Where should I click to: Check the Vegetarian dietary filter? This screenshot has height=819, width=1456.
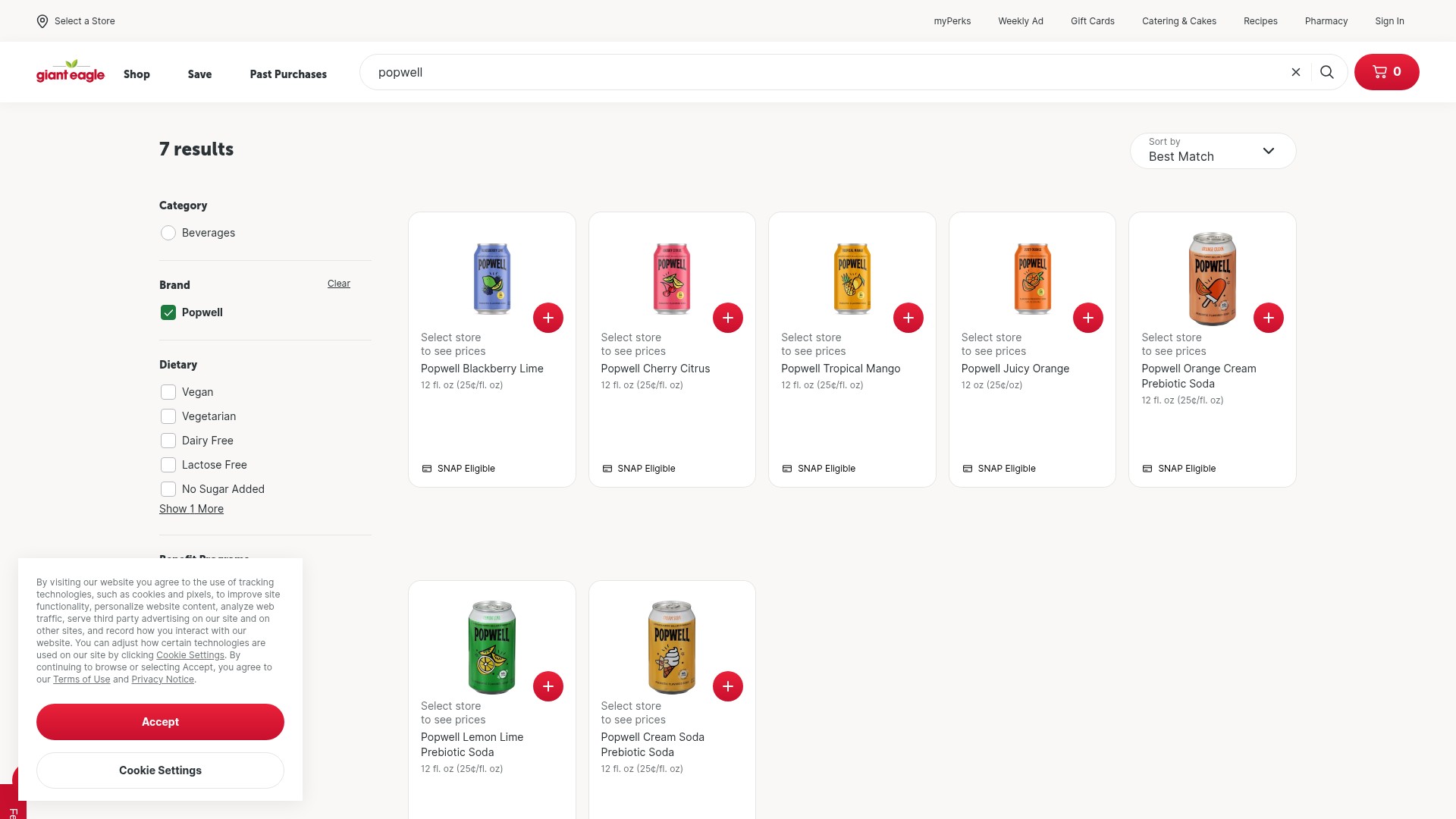click(168, 416)
